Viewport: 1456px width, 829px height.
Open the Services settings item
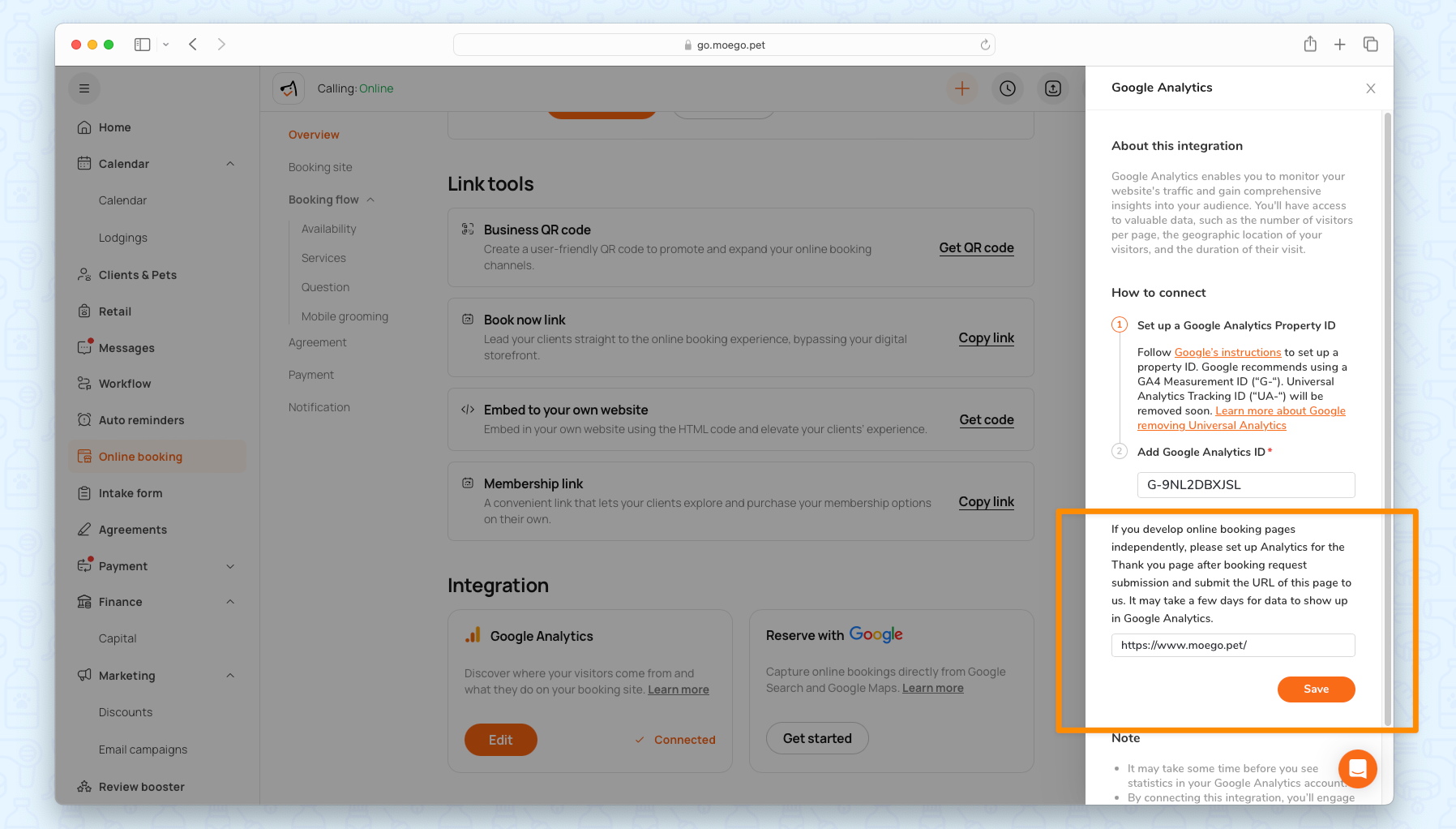tap(323, 258)
